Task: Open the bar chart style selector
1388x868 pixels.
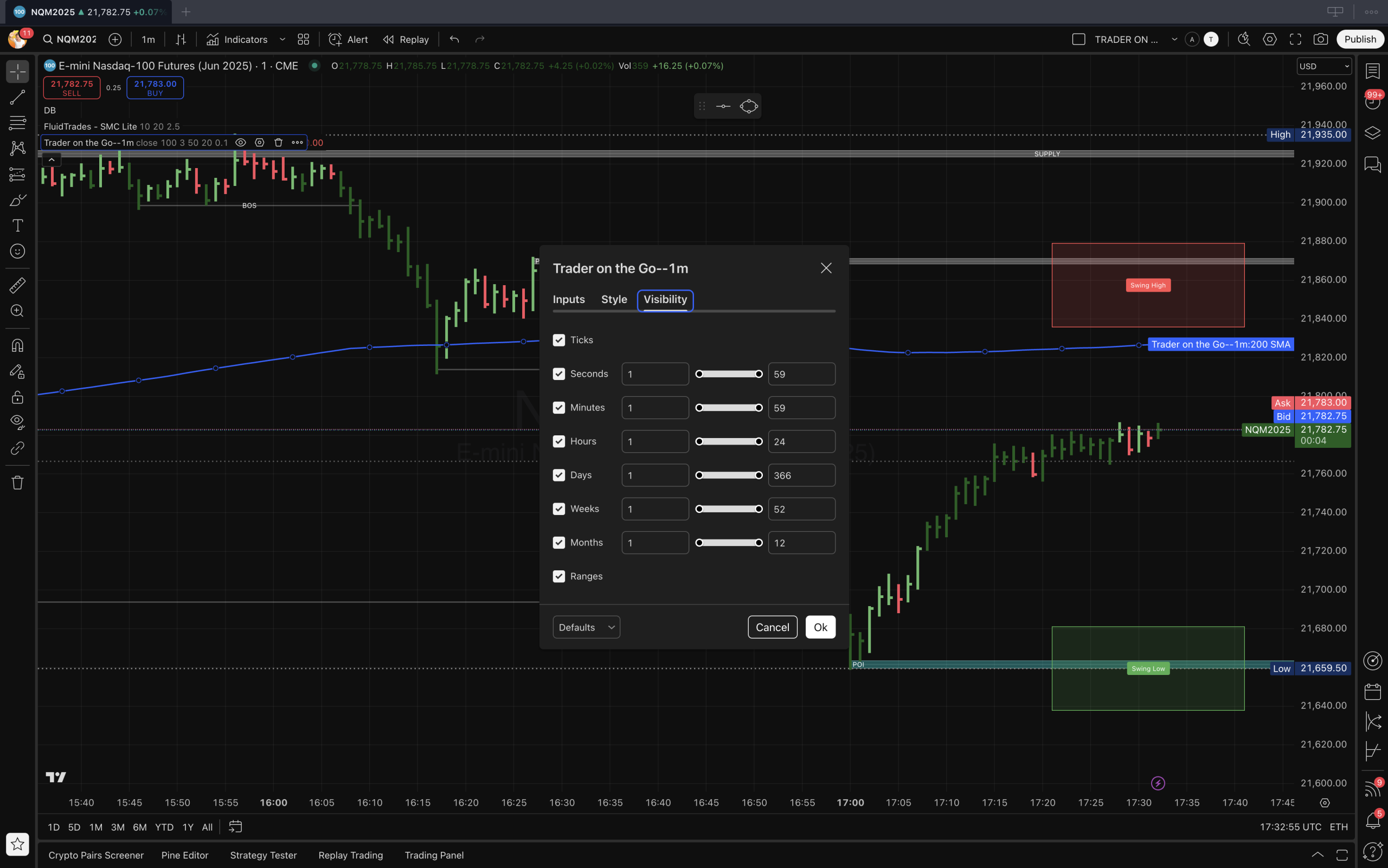Action: (181, 39)
